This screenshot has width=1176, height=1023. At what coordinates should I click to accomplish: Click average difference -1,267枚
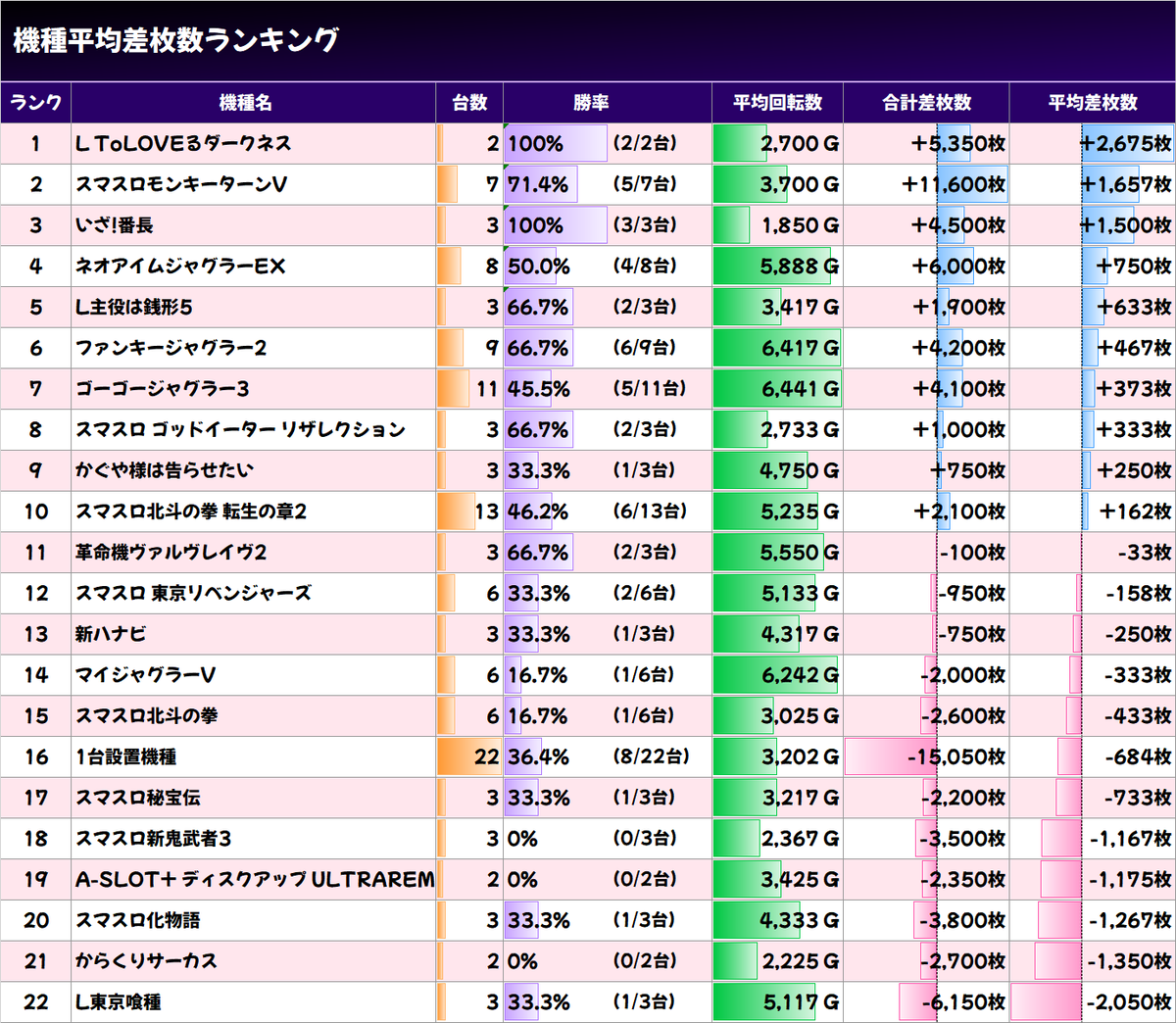point(1130,920)
